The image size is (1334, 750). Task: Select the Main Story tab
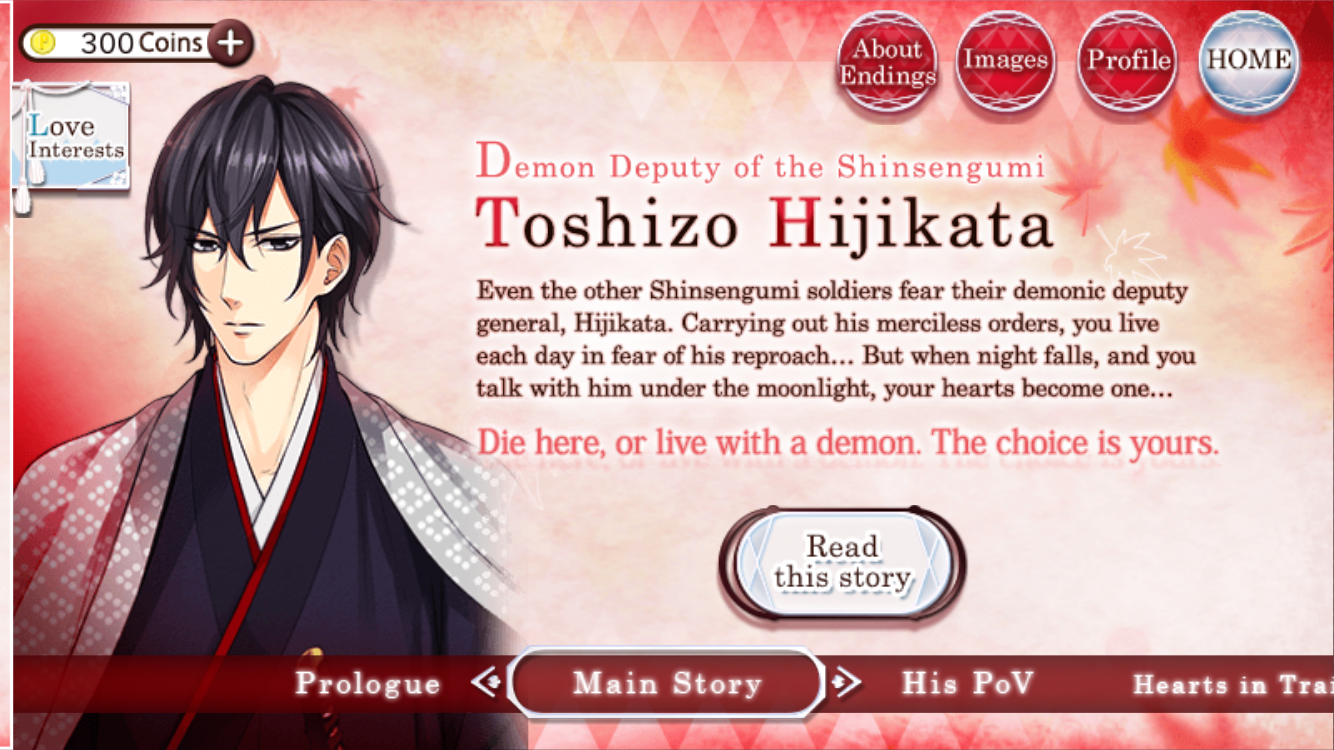[667, 684]
